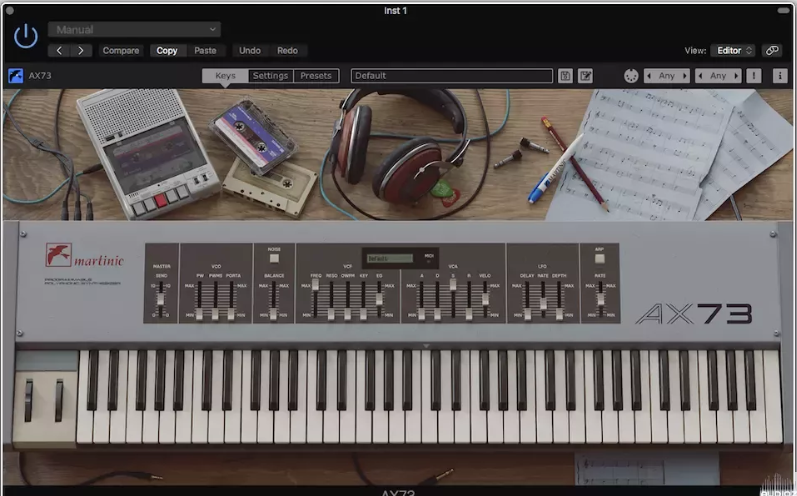
Task: Go to previous preset with left chevron
Action: click(x=59, y=50)
